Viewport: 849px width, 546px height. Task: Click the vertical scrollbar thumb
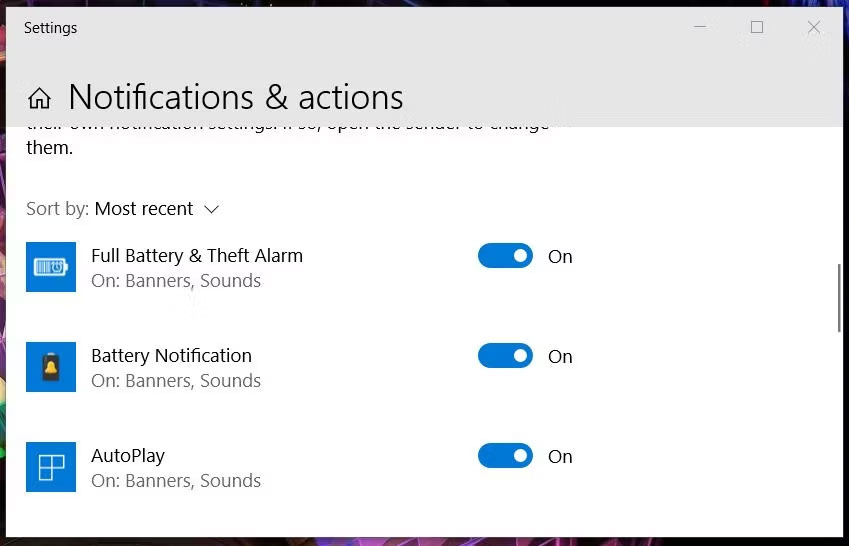coord(839,297)
